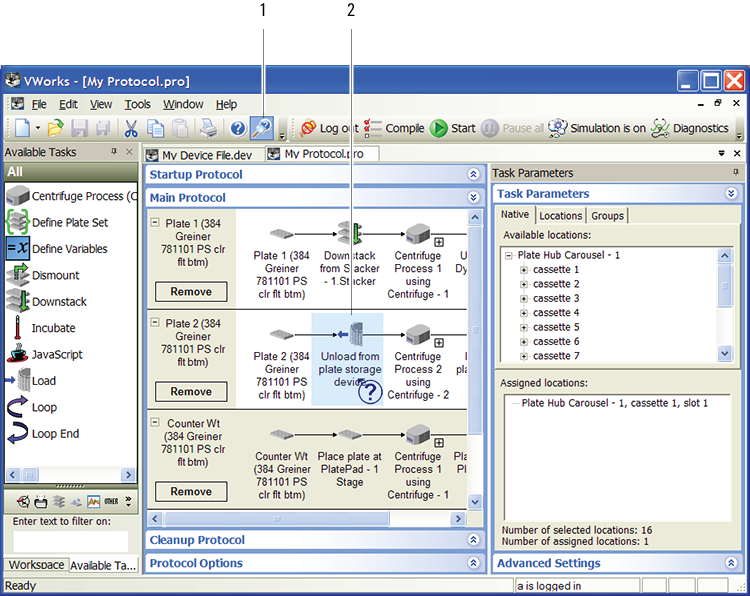Select the Incubate task
Image resolution: width=750 pixels, height=596 pixels.
click(x=42, y=328)
